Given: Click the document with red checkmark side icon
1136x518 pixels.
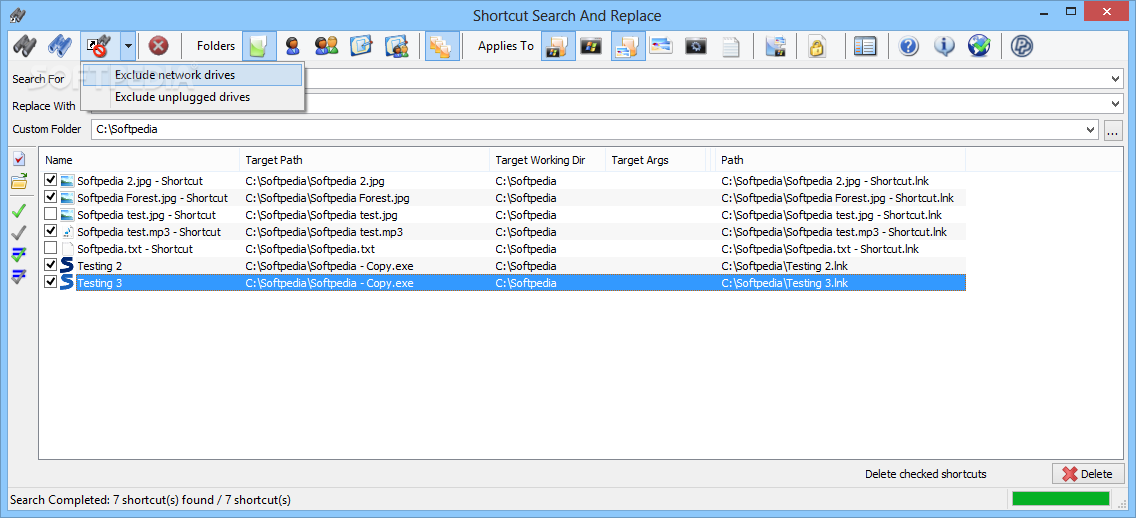Looking at the screenshot, I should coord(19,159).
